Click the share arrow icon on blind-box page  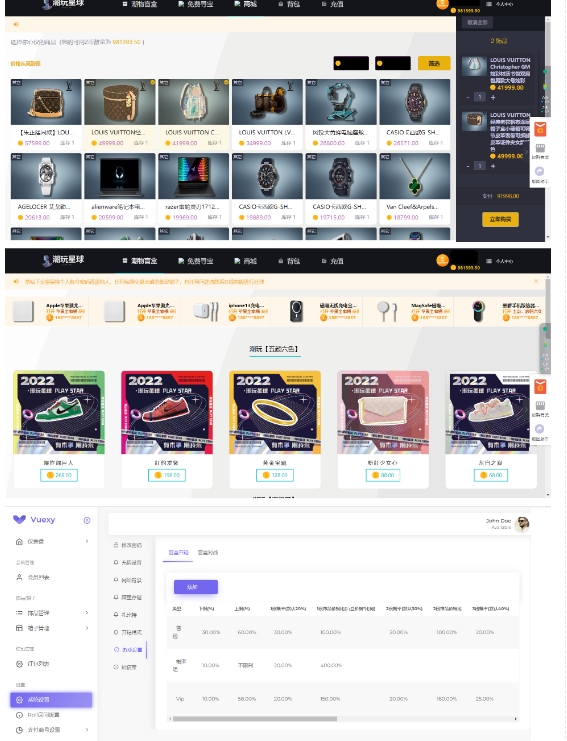[x=540, y=429]
